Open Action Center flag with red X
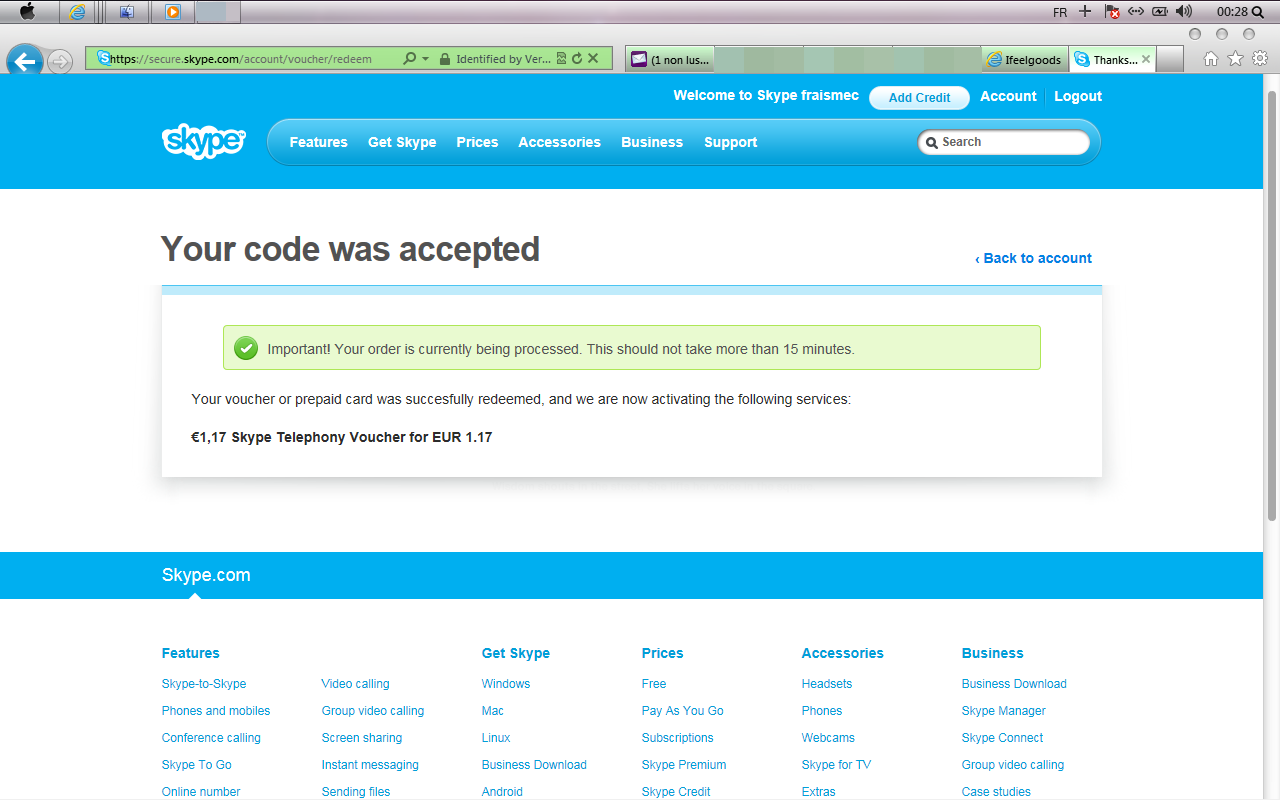This screenshot has width=1280, height=800. tap(1112, 12)
